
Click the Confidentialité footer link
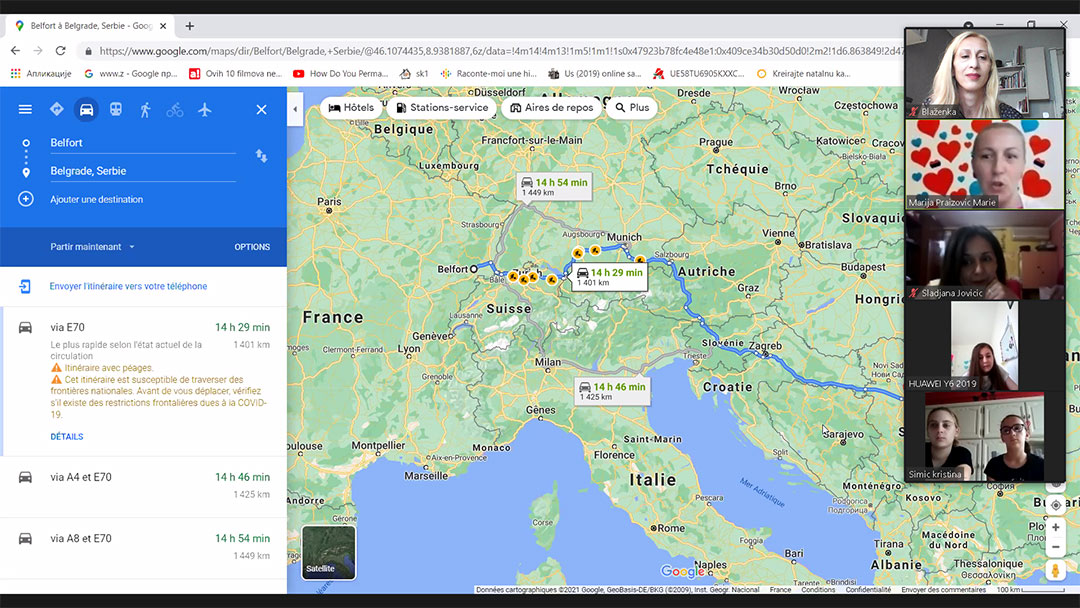[868, 589]
